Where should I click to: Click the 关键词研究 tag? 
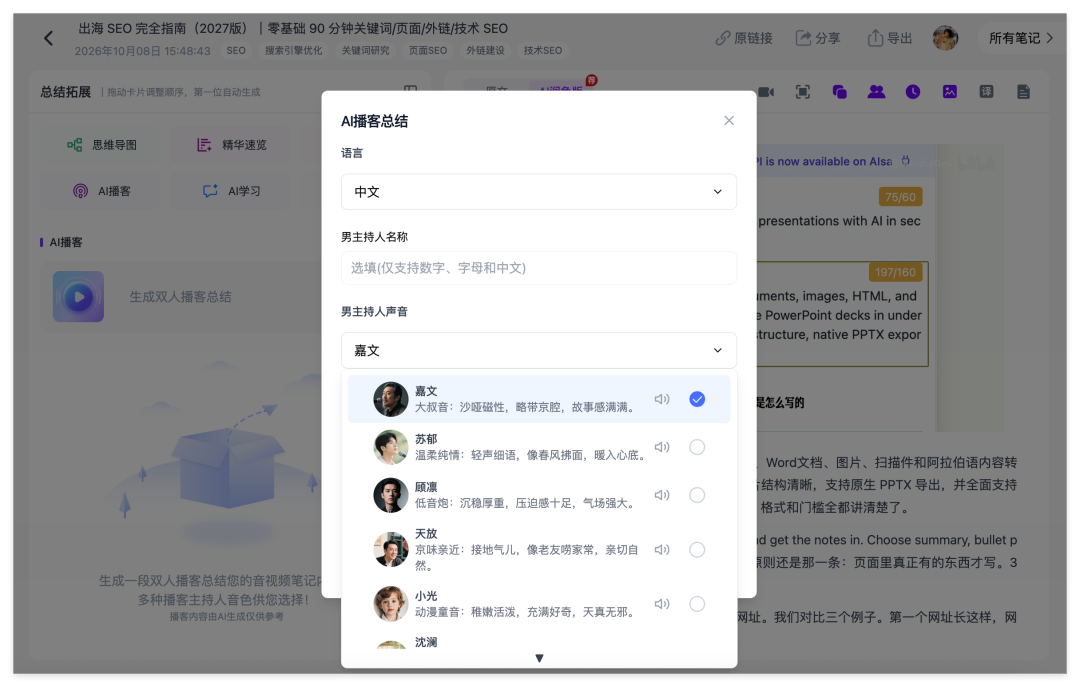coord(365,50)
